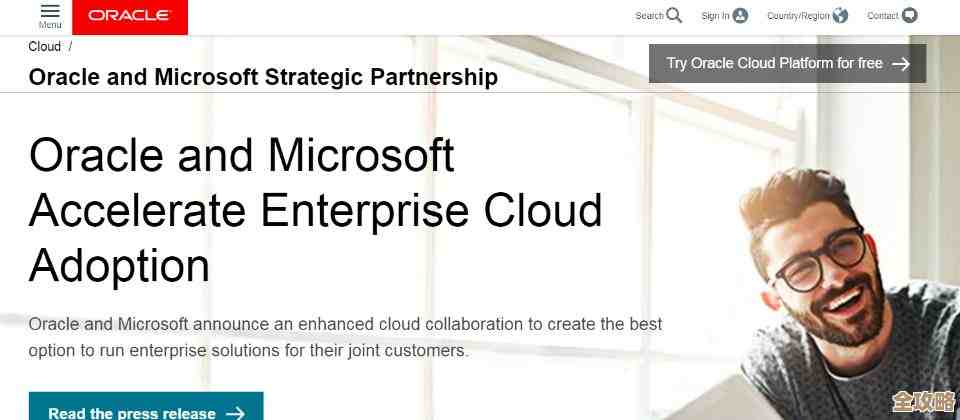Open the hamburger menu icon
The height and width of the screenshot is (420, 960).
[50, 10]
